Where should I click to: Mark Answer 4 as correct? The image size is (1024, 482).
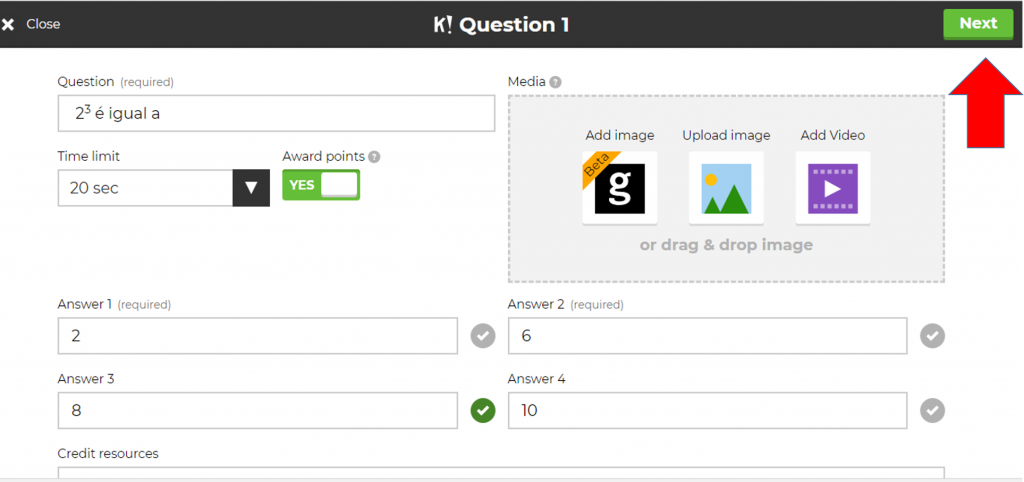[932, 410]
